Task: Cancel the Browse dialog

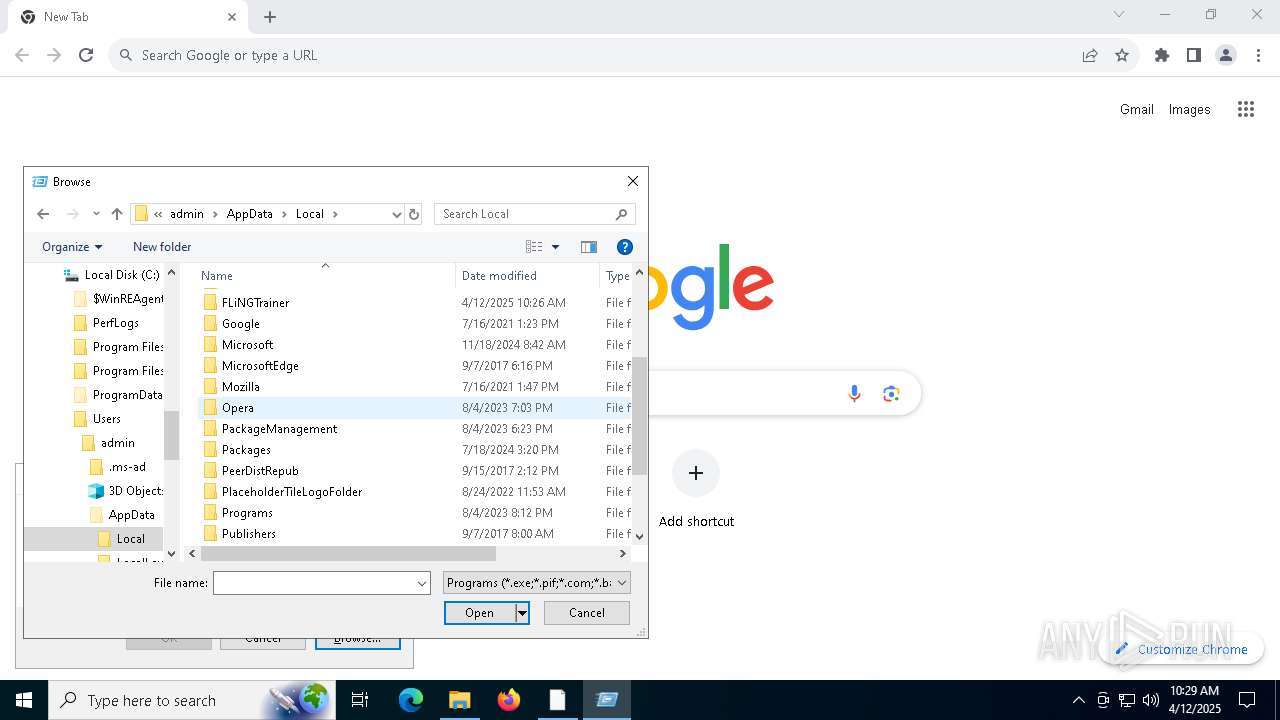Action: (587, 613)
